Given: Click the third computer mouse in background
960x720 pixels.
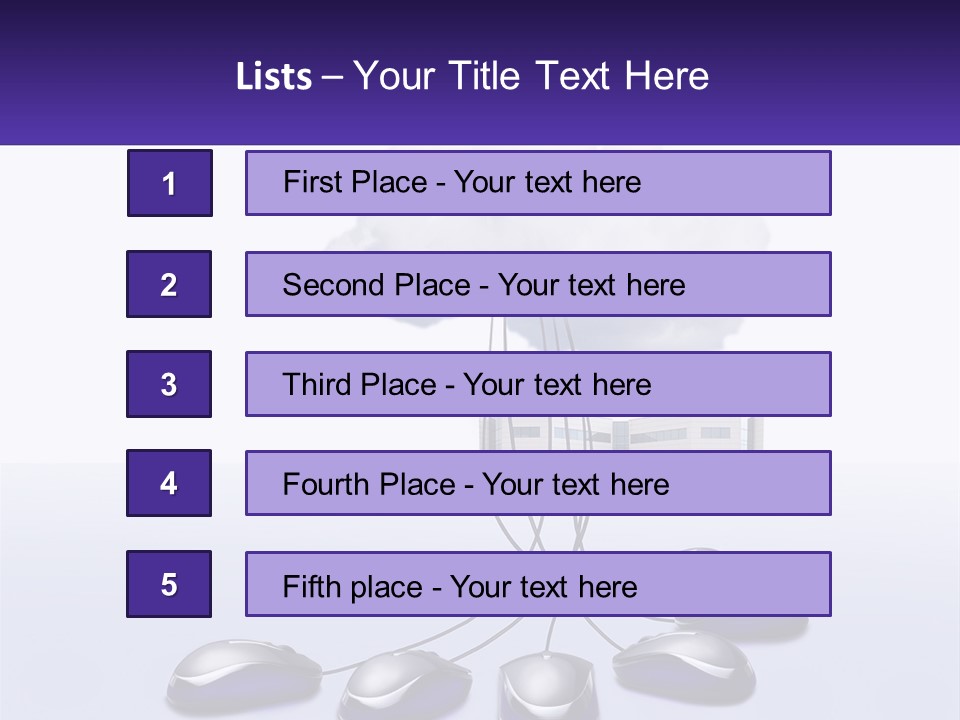Looking at the screenshot, I should [547, 686].
